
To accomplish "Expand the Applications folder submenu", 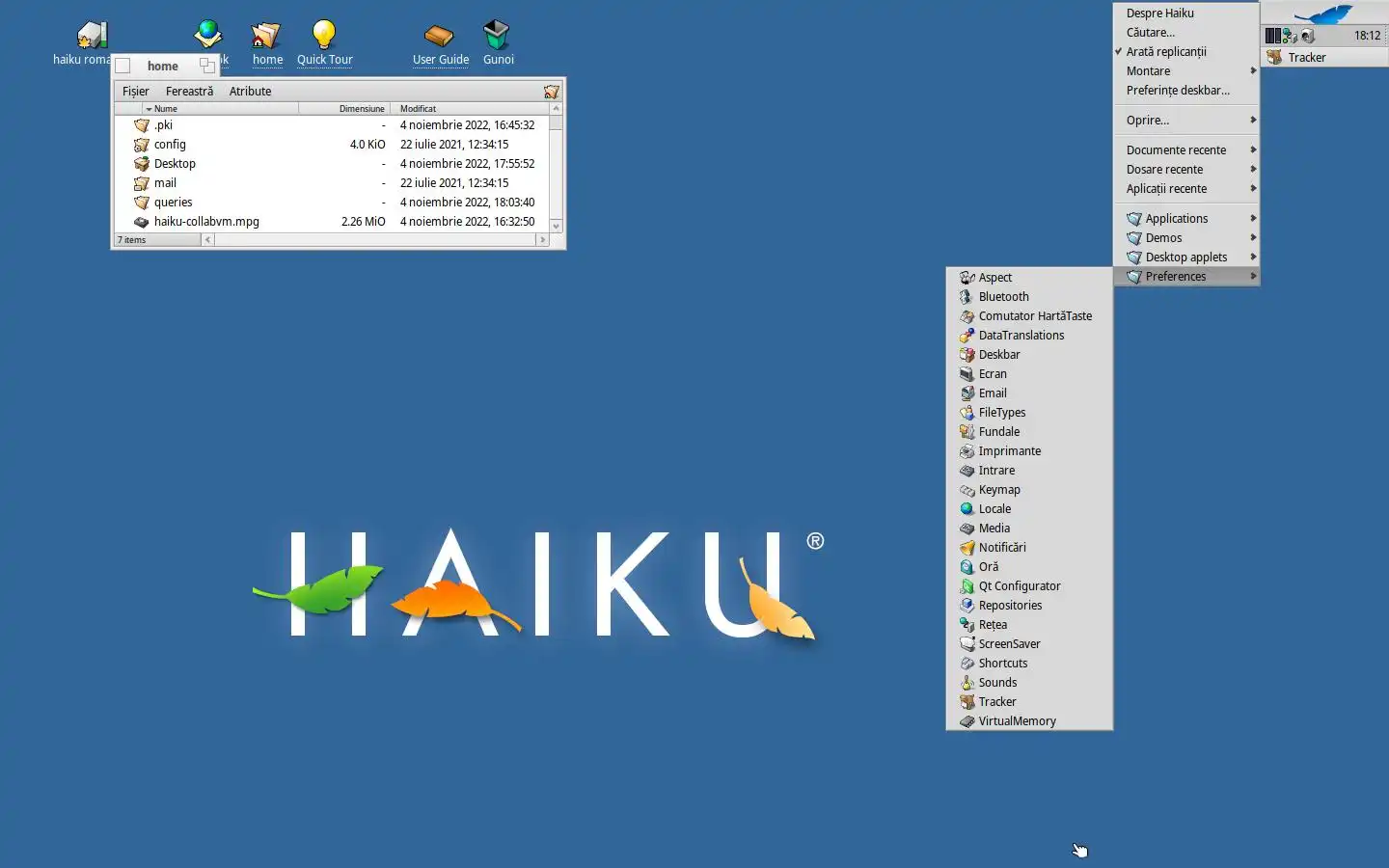I will [x=1186, y=219].
